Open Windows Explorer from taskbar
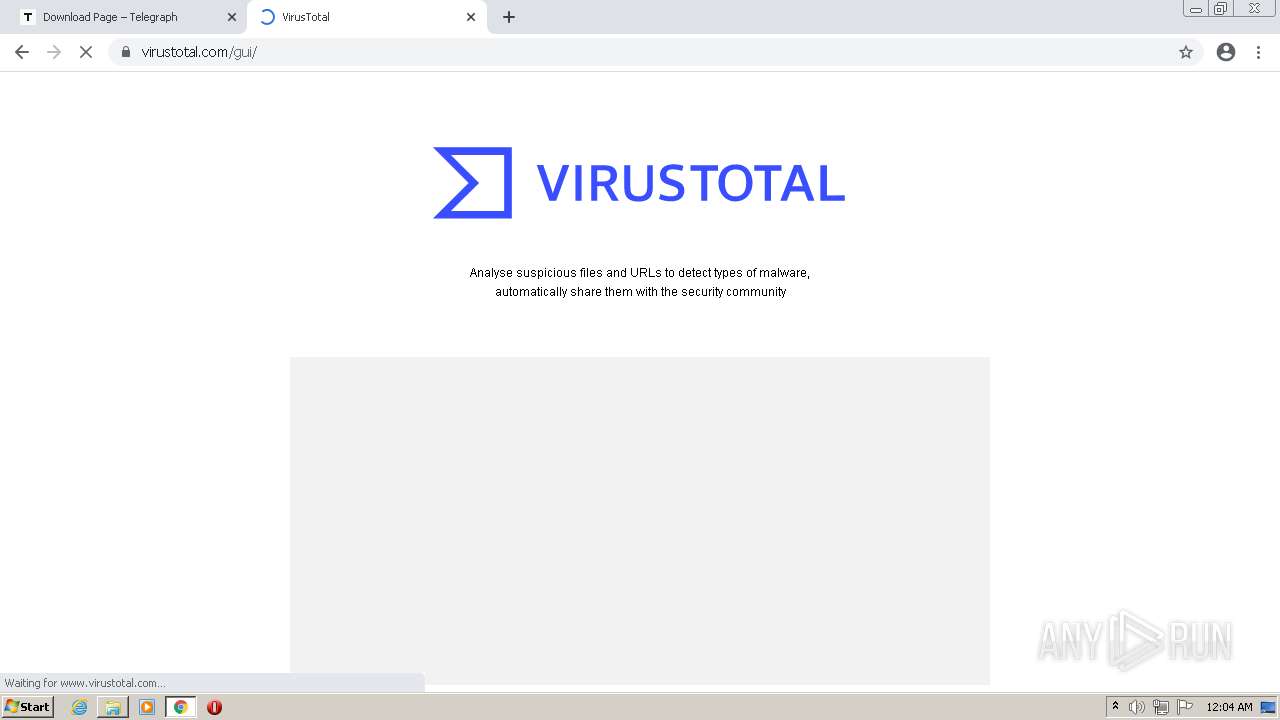This screenshot has height=720, width=1280. click(113, 707)
